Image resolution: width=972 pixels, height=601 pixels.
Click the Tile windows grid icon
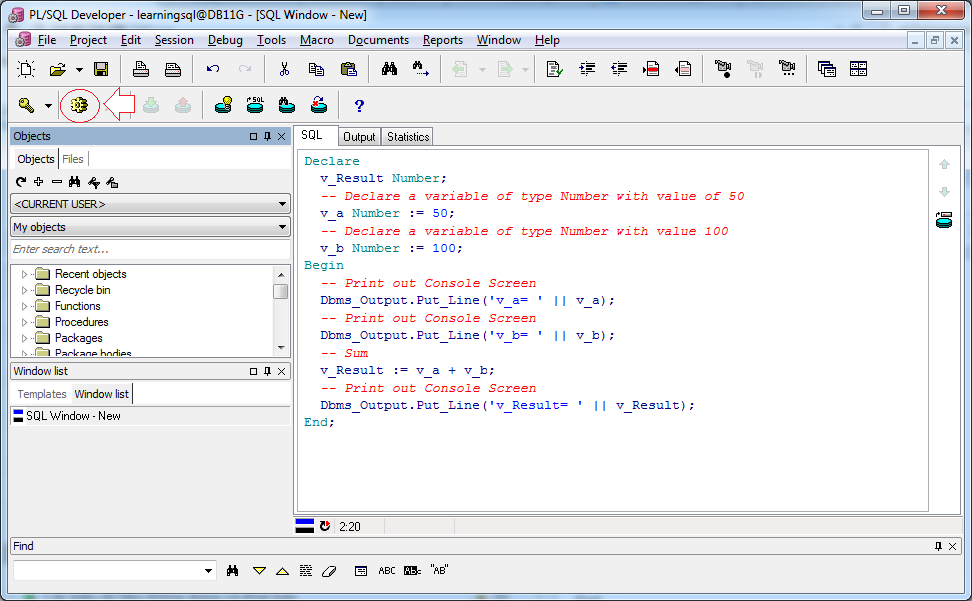click(x=859, y=69)
